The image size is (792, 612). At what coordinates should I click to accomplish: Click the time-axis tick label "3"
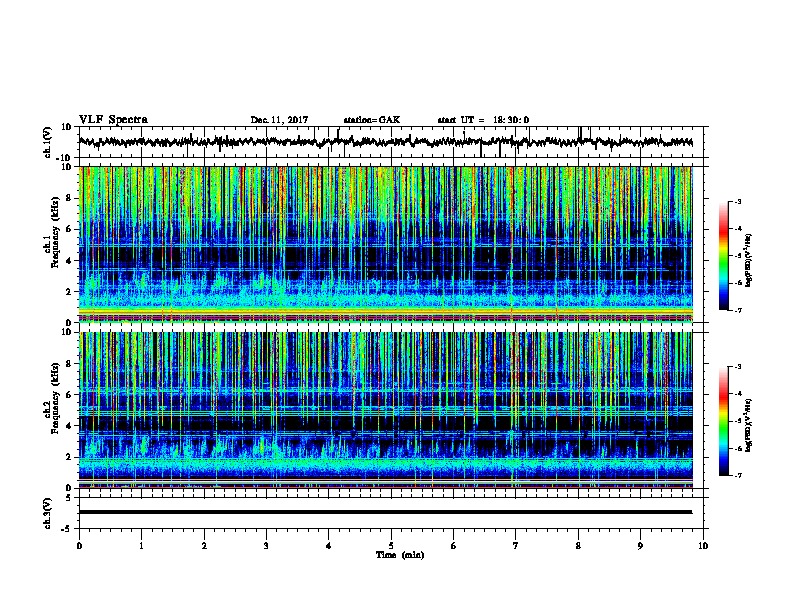pyautogui.click(x=266, y=546)
